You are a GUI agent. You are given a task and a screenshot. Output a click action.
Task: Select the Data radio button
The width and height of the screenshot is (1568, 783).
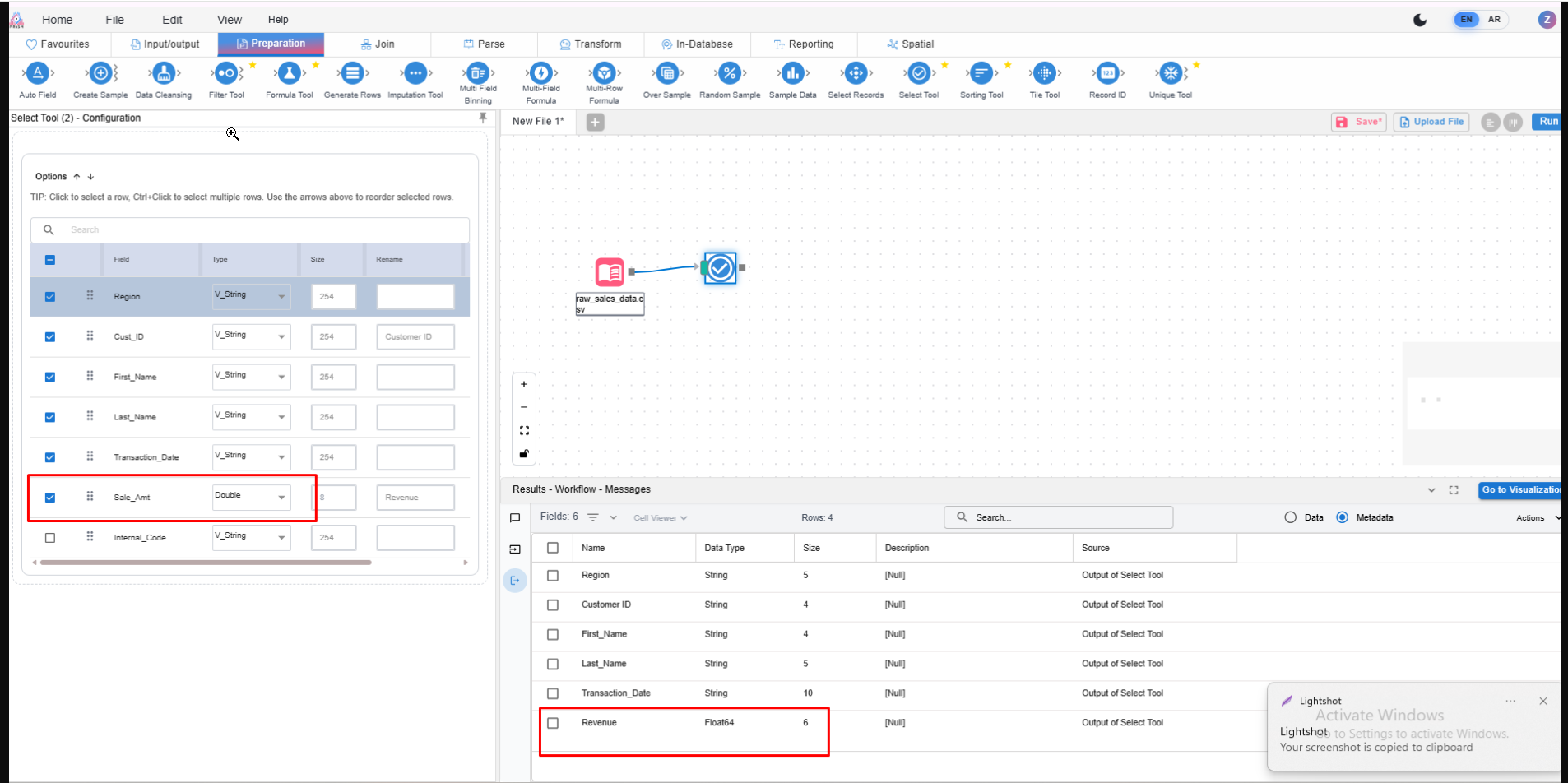[x=1290, y=517]
